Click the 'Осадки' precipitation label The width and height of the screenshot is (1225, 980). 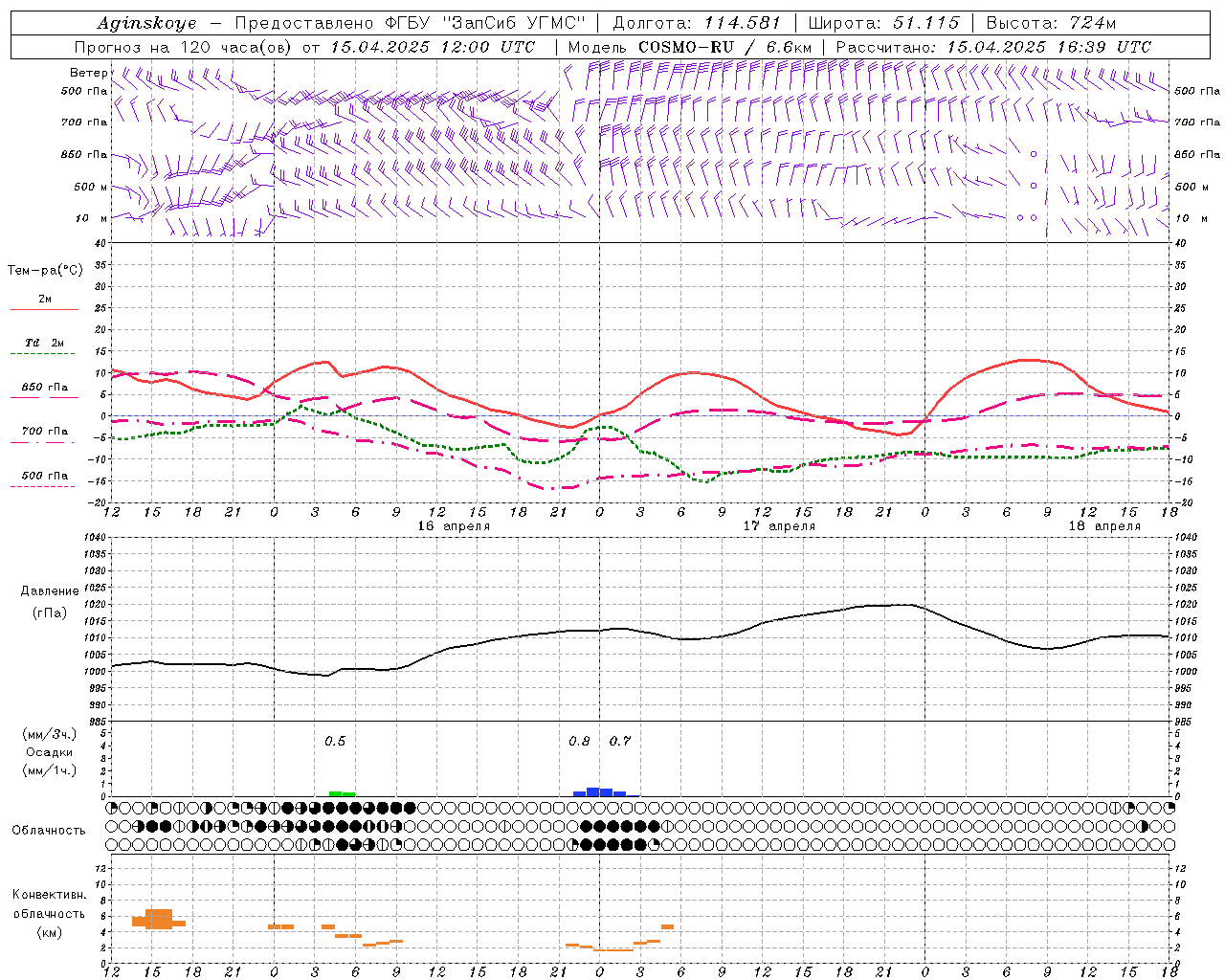coord(50,752)
